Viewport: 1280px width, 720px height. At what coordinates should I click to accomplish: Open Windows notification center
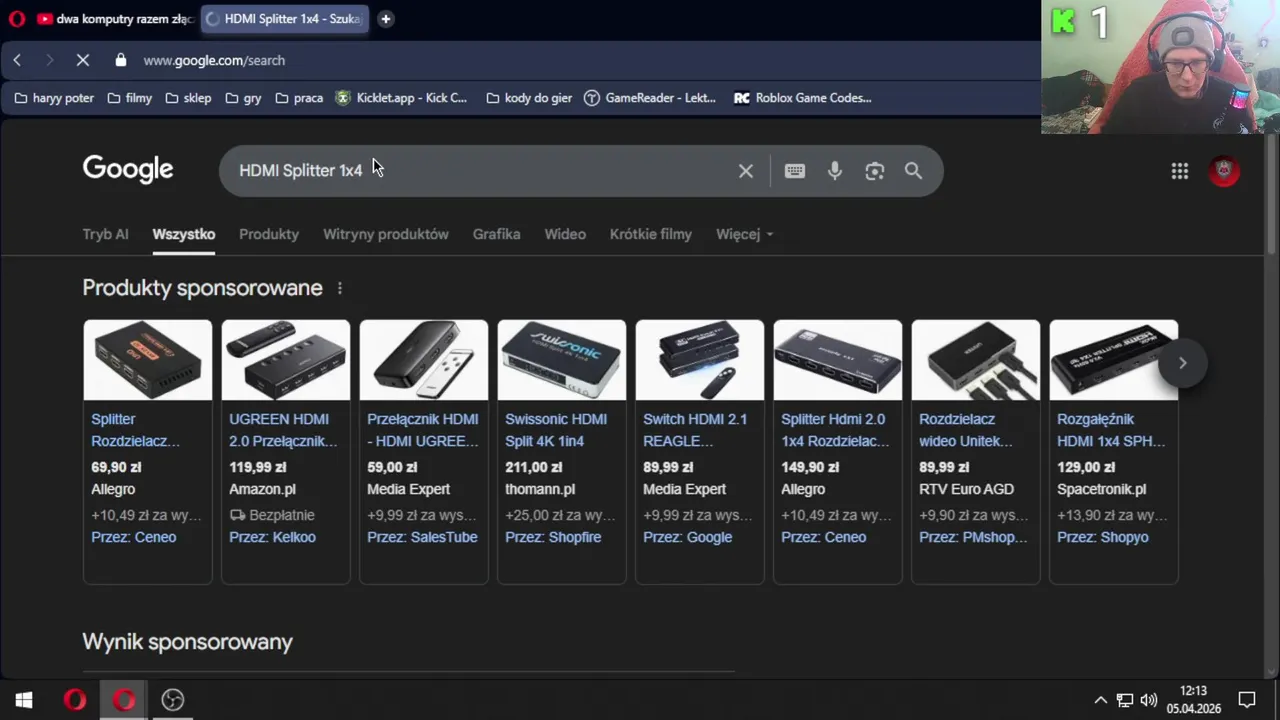click(x=1247, y=700)
